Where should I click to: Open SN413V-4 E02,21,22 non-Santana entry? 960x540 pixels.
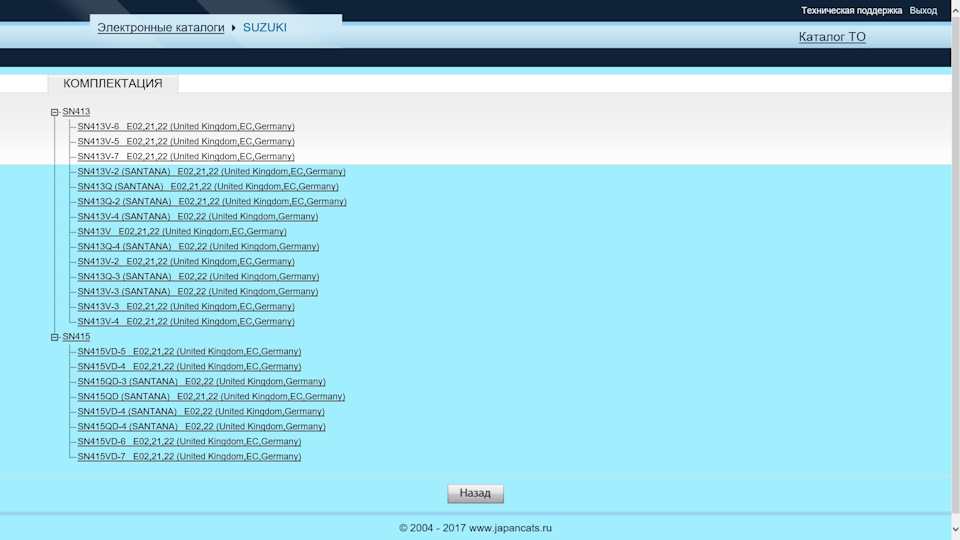186,321
